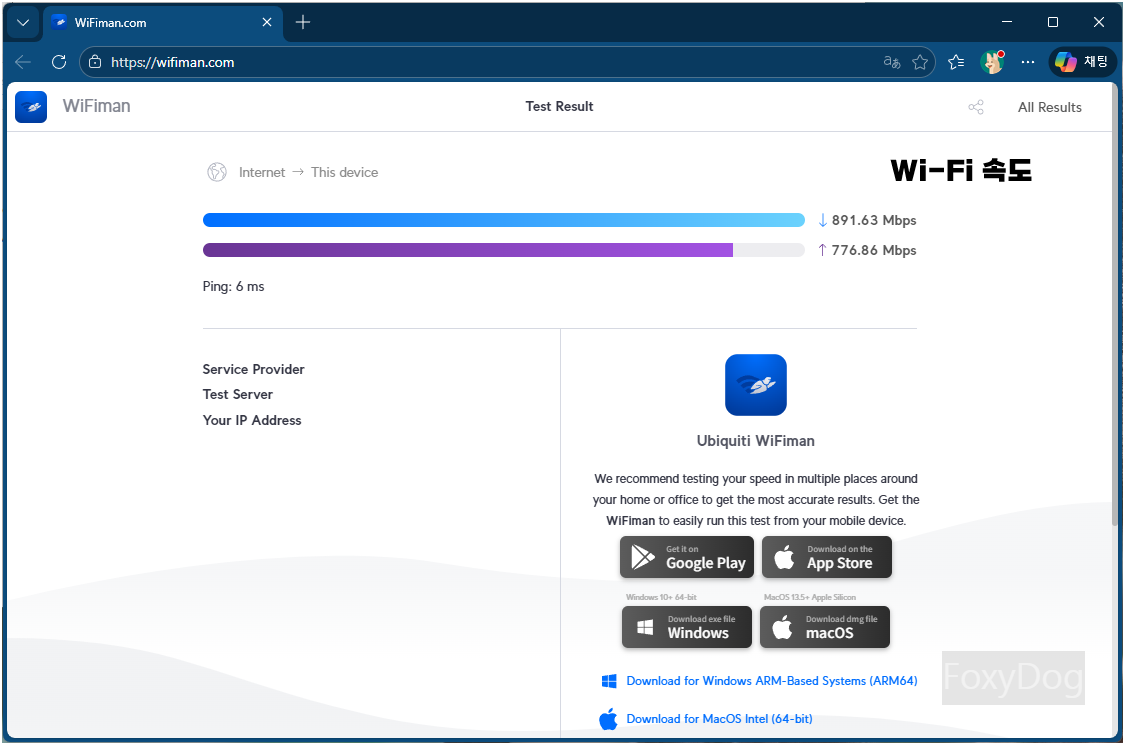The width and height of the screenshot is (1125, 745).
Task: Close the WiFiman.com tab
Action: point(267,22)
